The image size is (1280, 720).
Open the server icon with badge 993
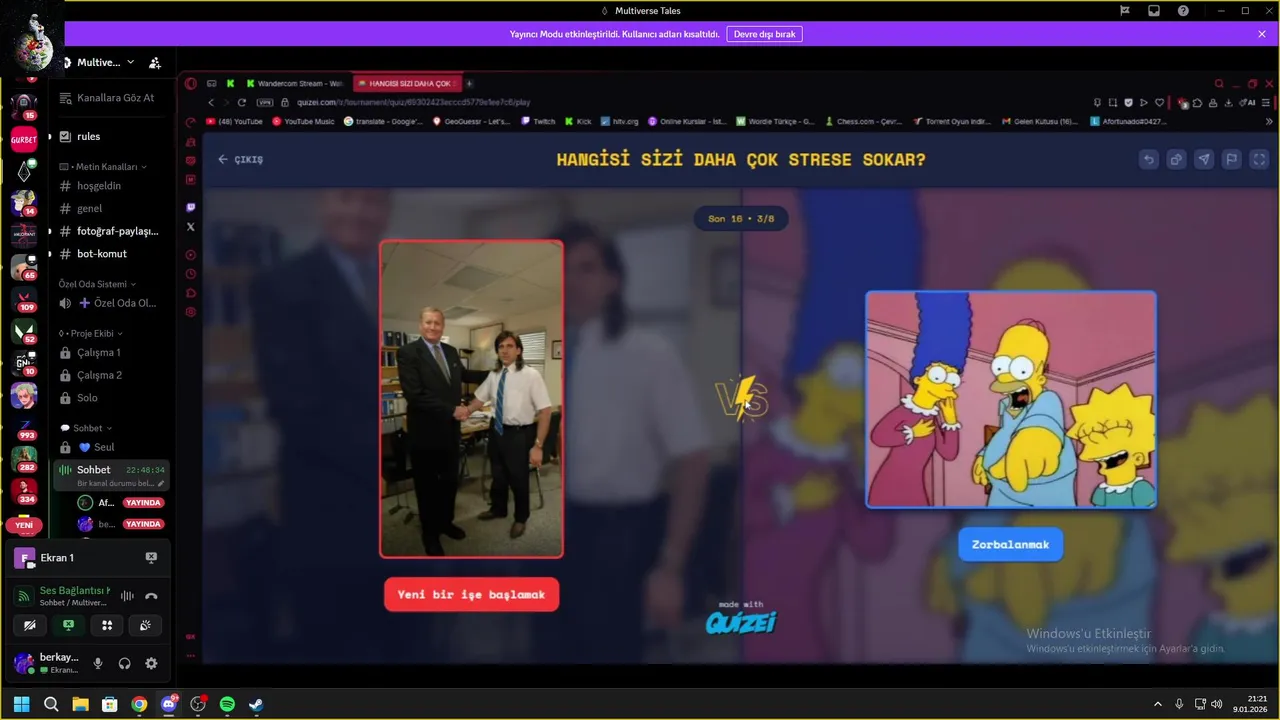click(x=24, y=427)
